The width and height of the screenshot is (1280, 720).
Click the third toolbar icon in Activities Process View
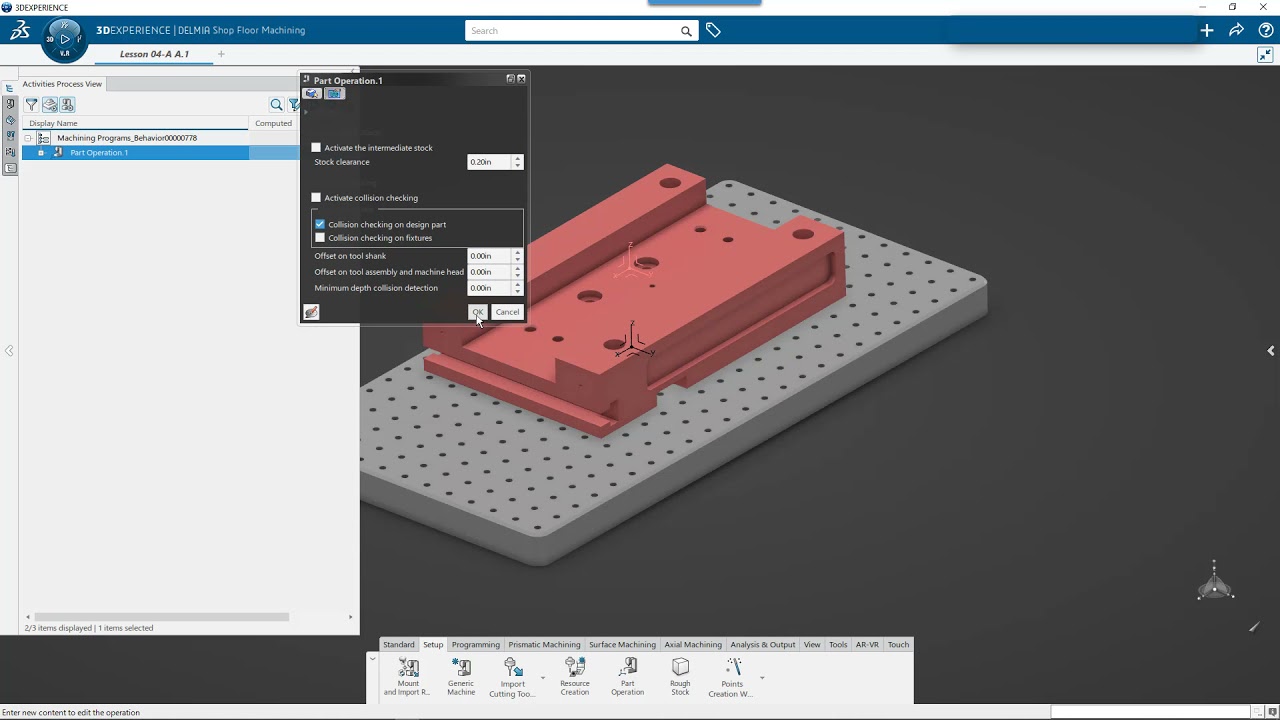click(x=67, y=104)
